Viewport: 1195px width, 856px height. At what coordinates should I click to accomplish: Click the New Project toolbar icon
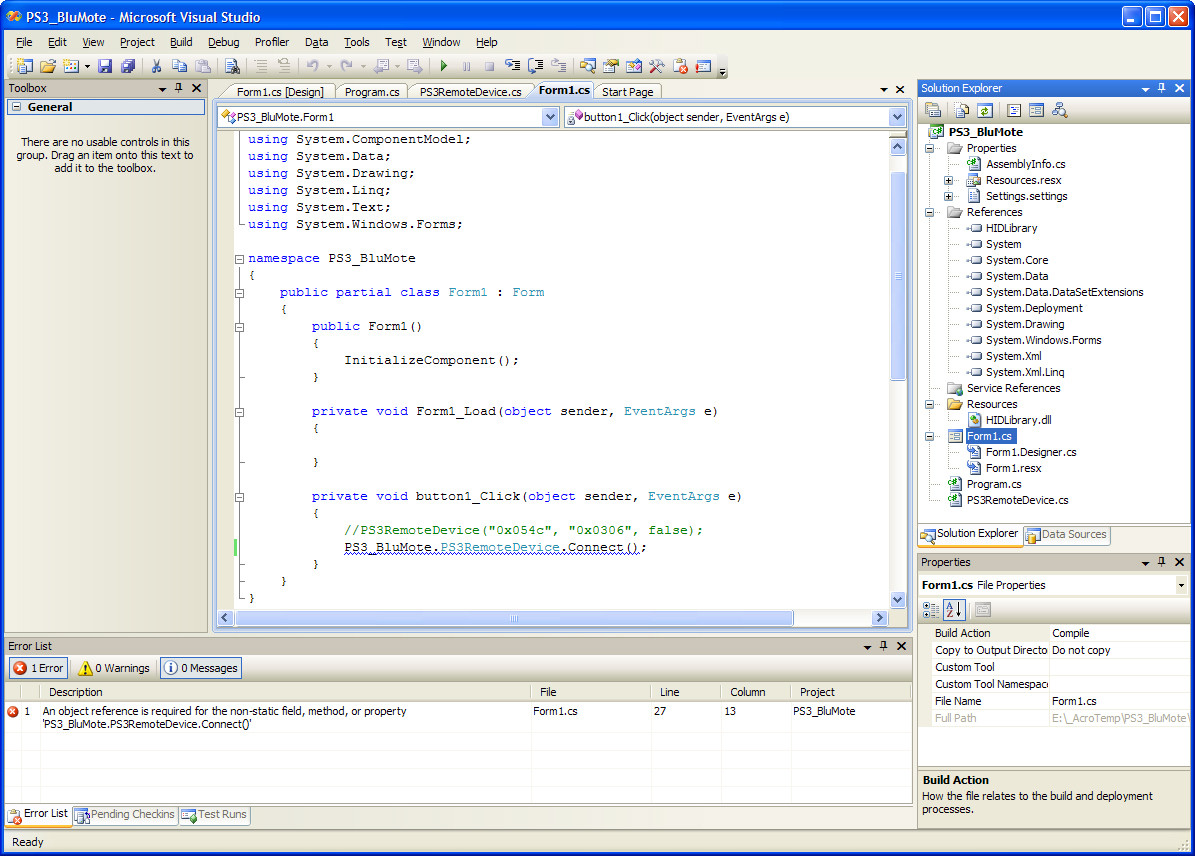pyautogui.click(x=24, y=66)
